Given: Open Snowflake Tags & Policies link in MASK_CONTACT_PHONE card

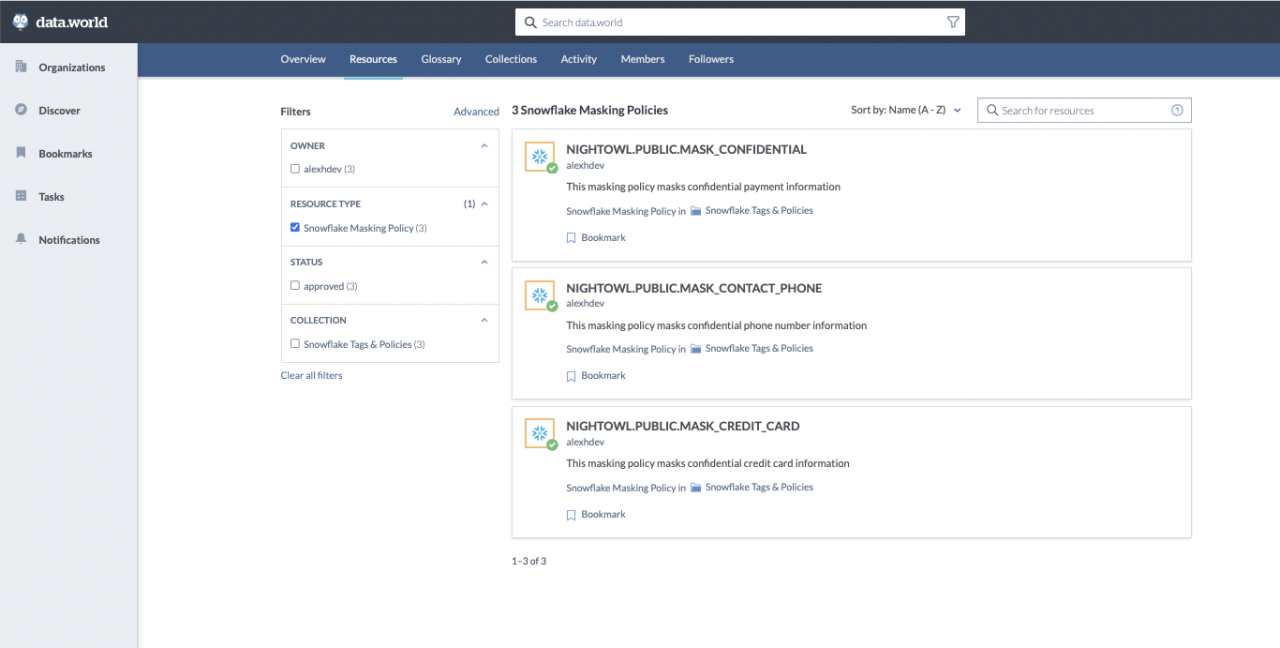Looking at the screenshot, I should click(759, 349).
